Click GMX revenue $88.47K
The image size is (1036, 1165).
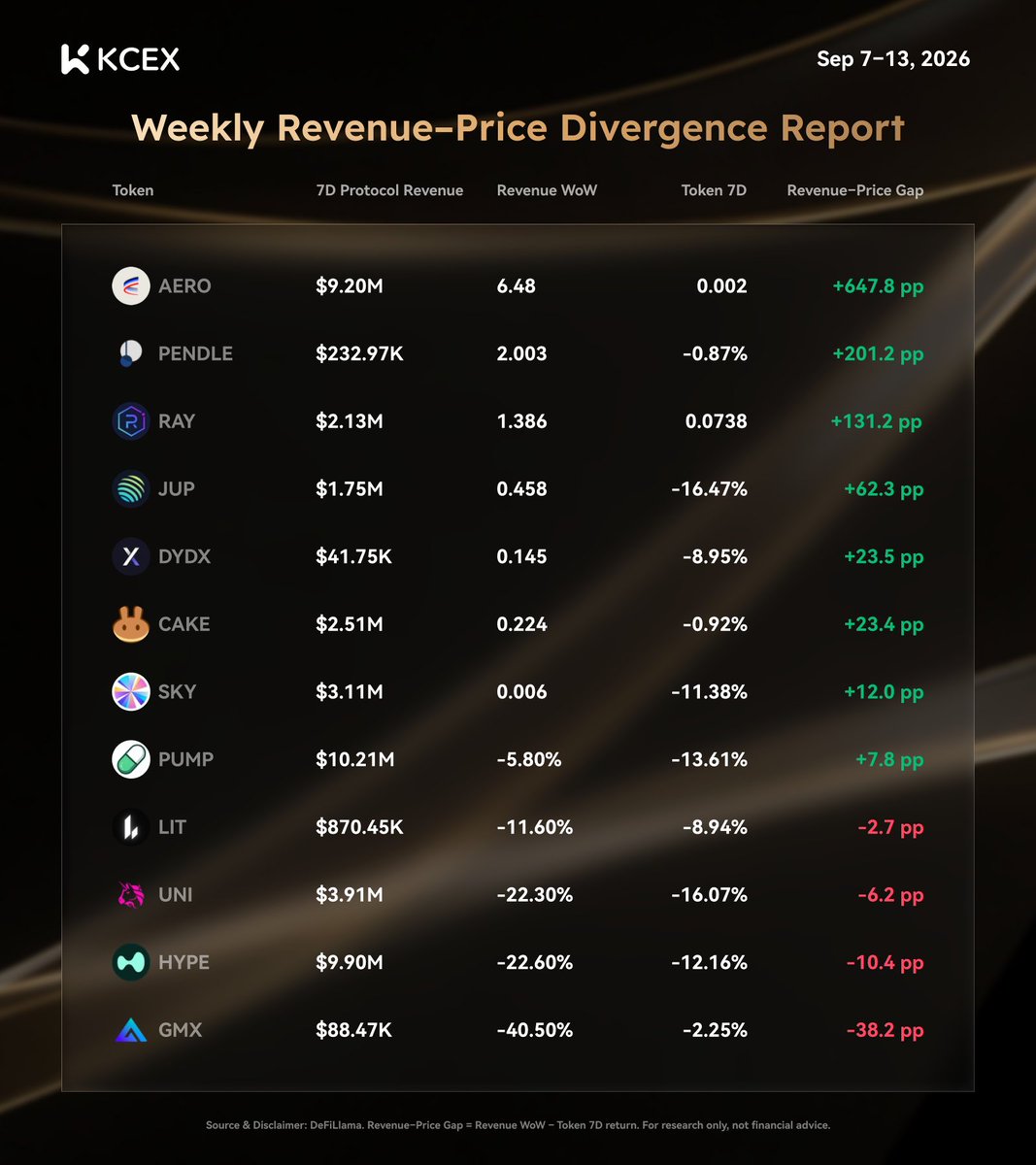353,1030
